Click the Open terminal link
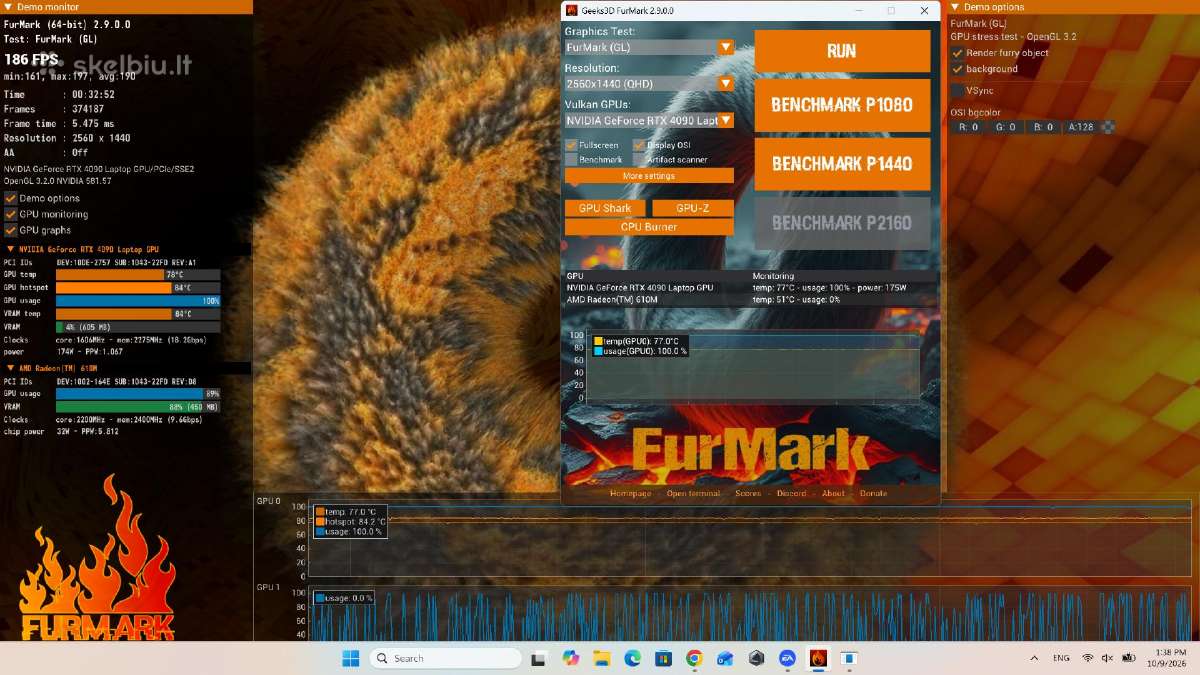1200x675 pixels. point(693,493)
